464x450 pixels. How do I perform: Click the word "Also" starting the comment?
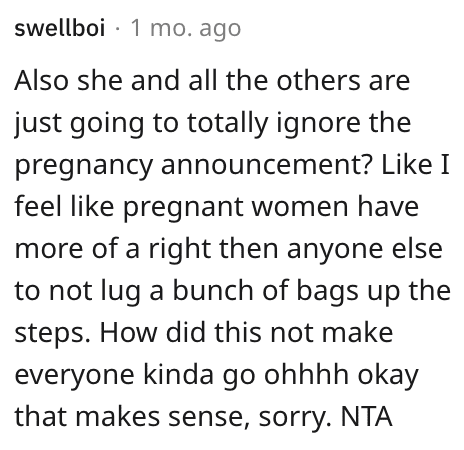click(x=41, y=81)
